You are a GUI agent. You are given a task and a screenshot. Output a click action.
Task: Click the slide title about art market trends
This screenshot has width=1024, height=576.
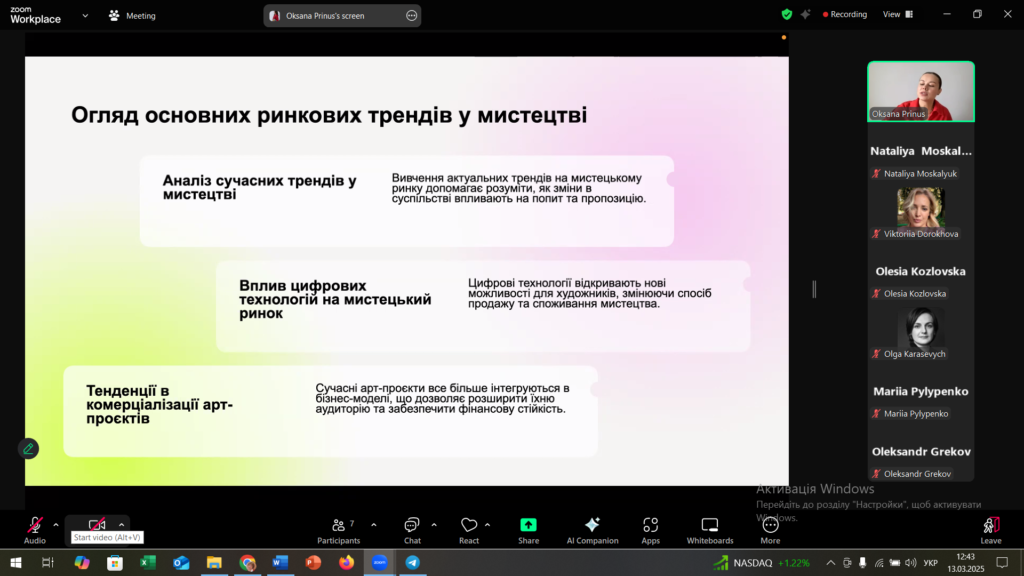tap(329, 115)
